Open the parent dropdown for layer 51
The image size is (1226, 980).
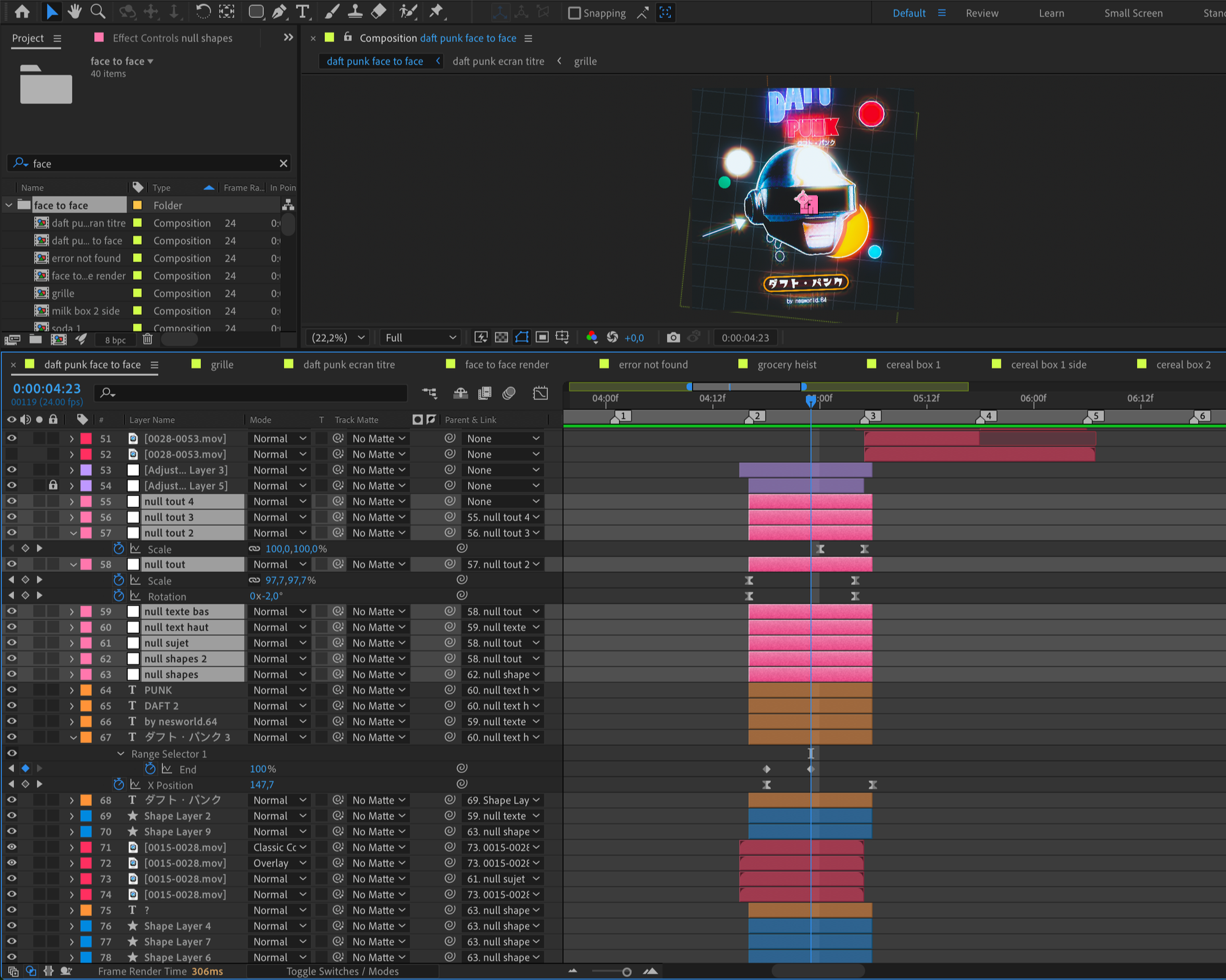pos(503,439)
